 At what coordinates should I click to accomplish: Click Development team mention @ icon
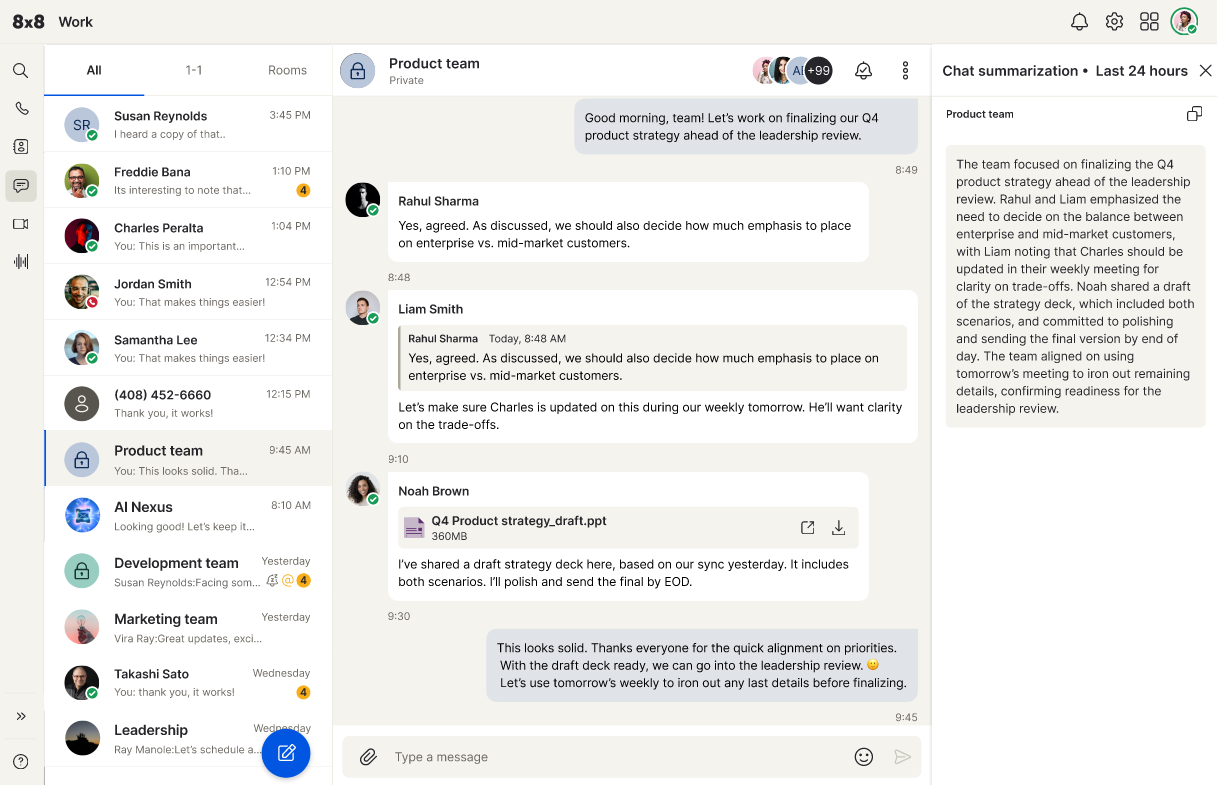tap(287, 580)
